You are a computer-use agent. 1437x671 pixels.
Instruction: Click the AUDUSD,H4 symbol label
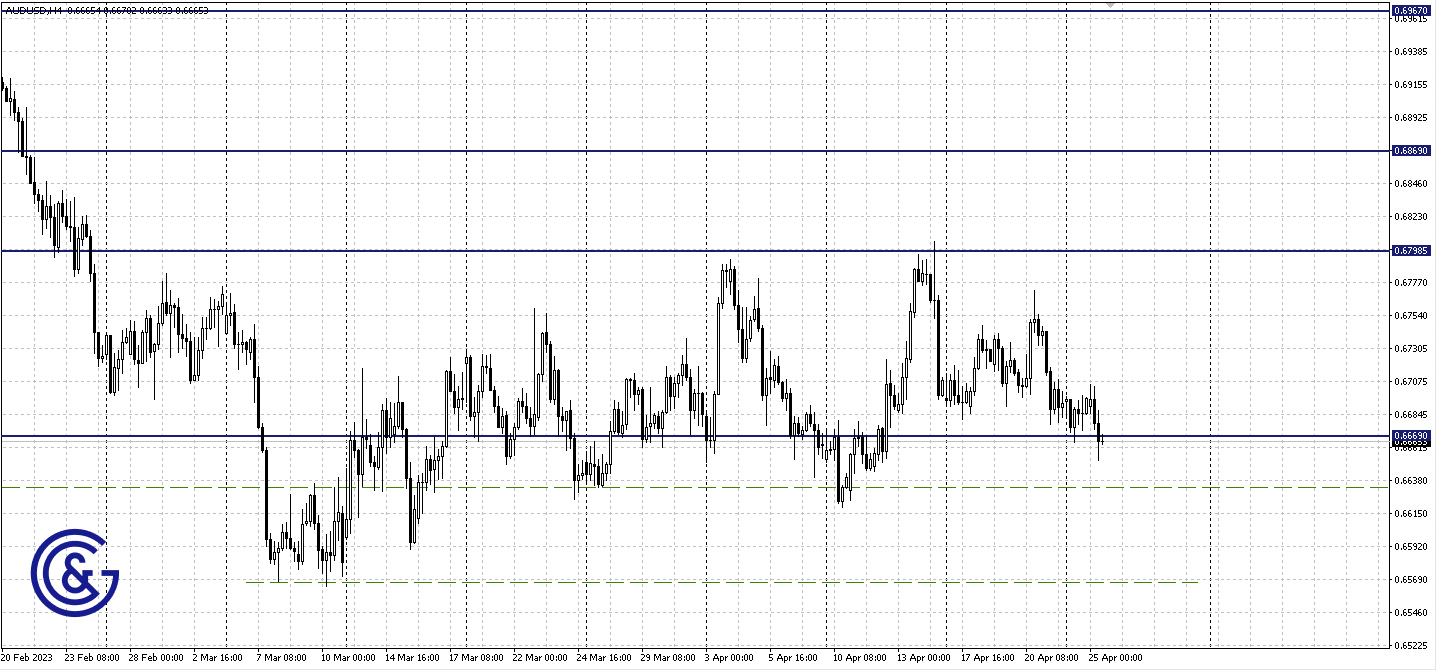(35, 8)
